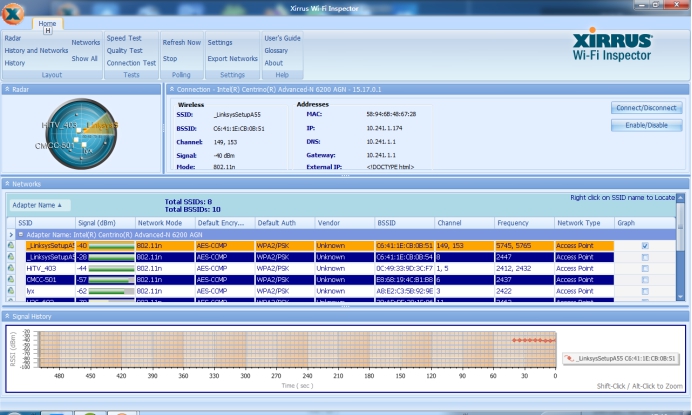
Task: Collapse the Radar panel
Action: click(8, 89)
